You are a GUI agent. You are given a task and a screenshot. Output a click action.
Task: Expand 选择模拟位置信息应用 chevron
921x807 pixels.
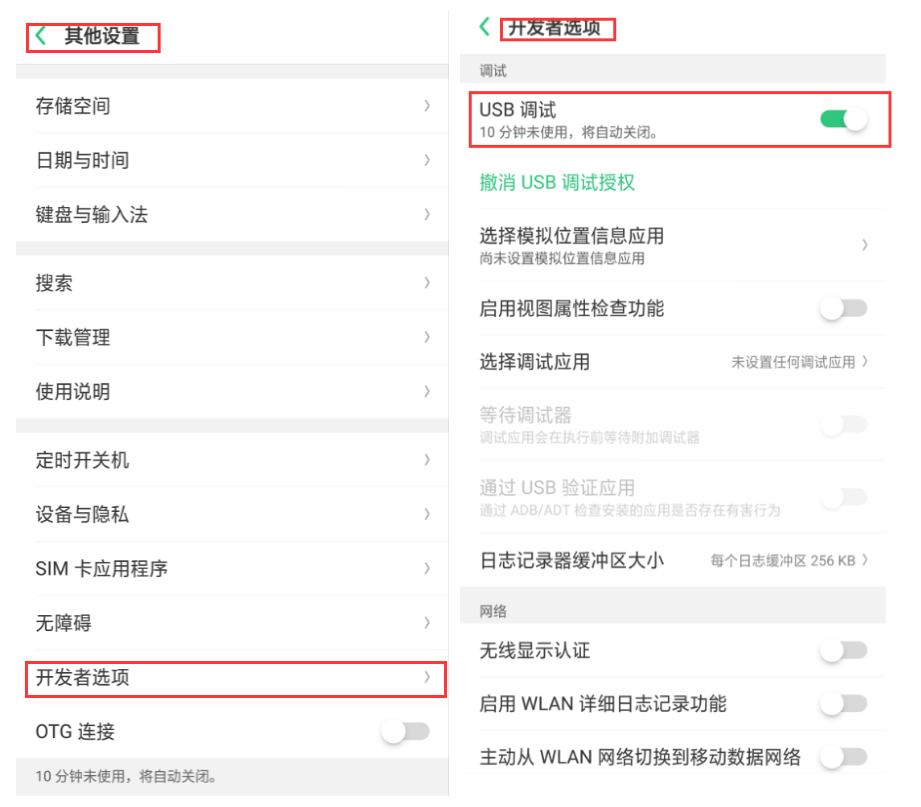(x=865, y=245)
